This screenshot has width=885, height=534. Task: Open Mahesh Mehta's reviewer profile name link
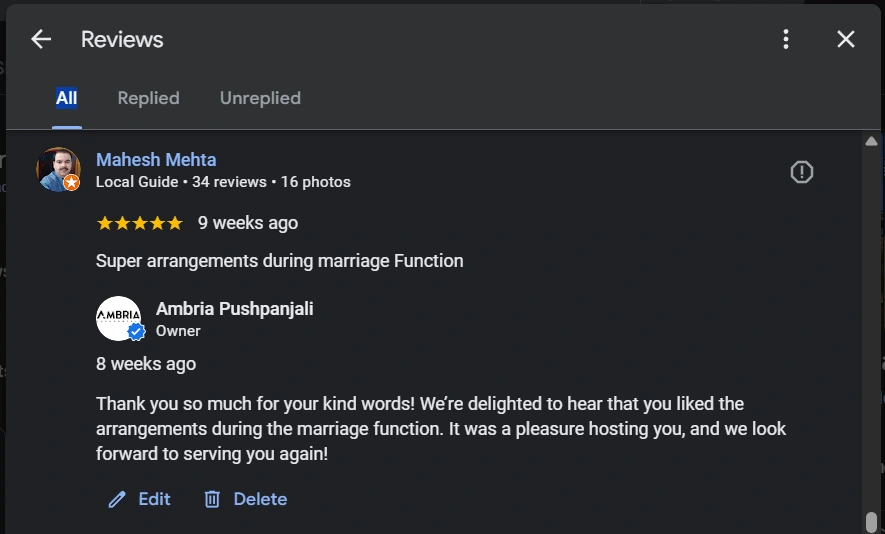[x=156, y=160]
